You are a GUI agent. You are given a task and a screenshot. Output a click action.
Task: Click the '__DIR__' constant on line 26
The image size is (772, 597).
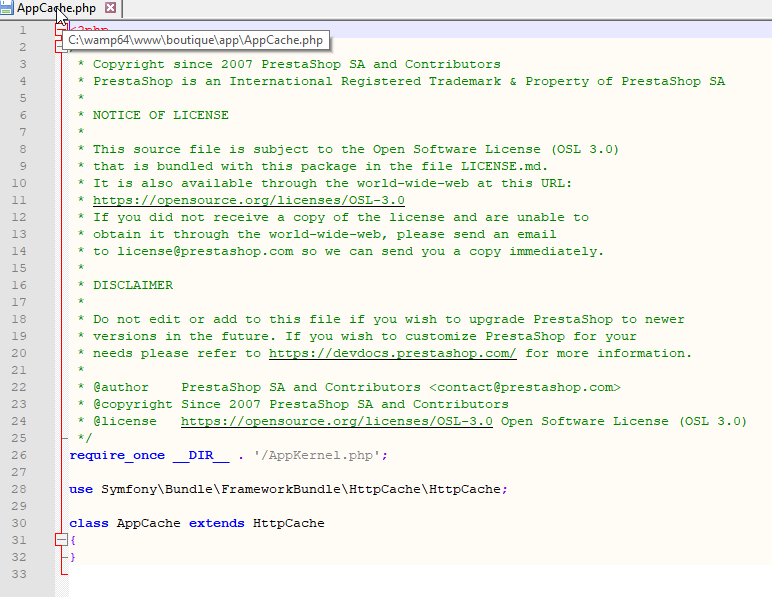[201, 455]
